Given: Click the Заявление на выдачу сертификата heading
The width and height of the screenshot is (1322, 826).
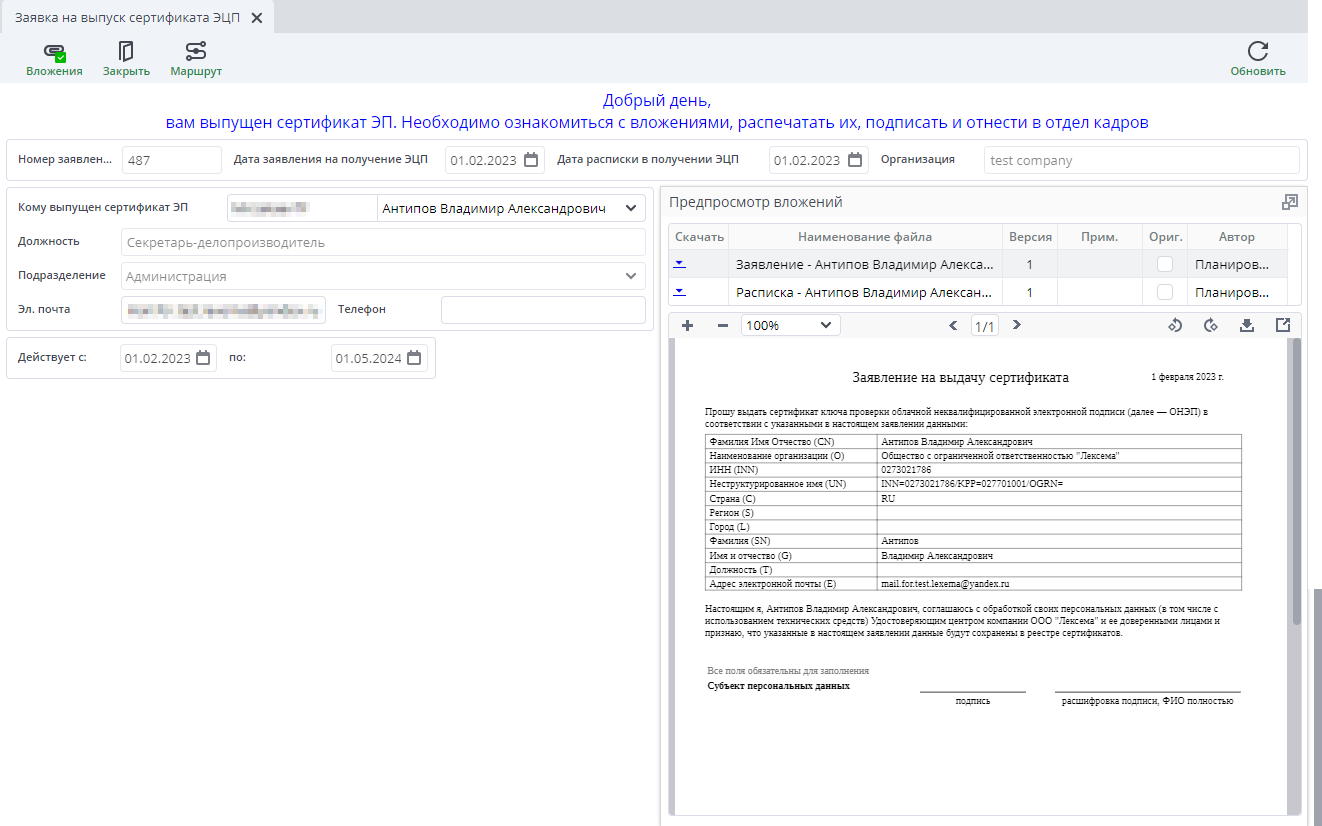Looking at the screenshot, I should click(960, 378).
